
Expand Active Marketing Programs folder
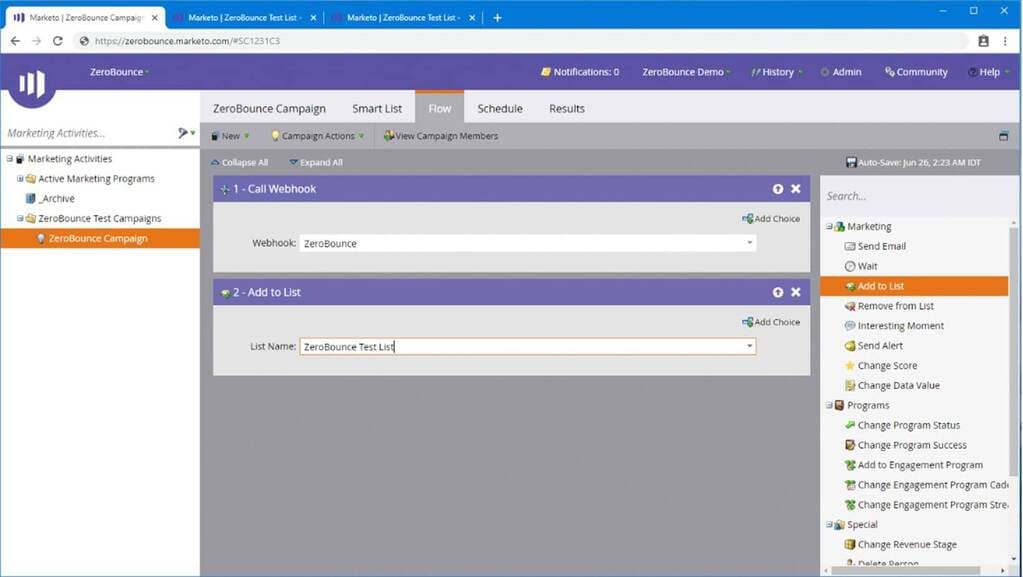pos(20,178)
